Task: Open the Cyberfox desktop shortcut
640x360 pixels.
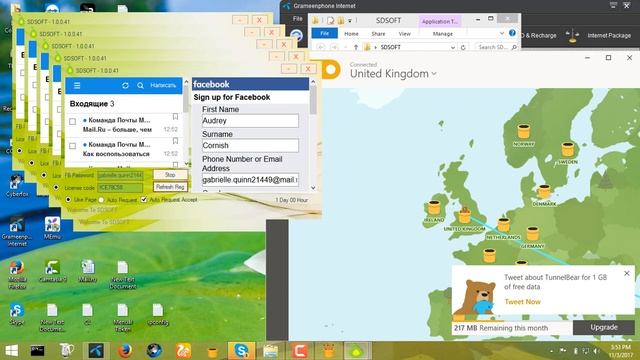Action: pos(17,186)
